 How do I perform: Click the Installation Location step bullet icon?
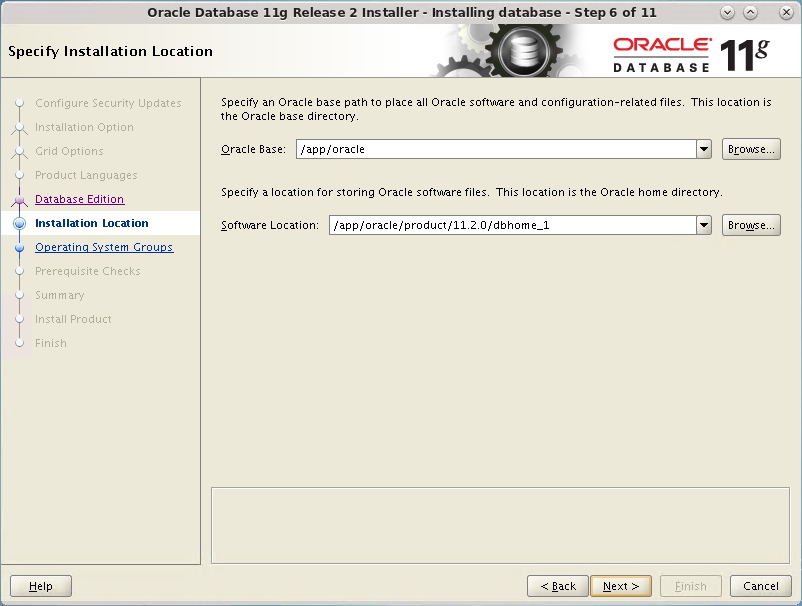pyautogui.click(x=19, y=223)
